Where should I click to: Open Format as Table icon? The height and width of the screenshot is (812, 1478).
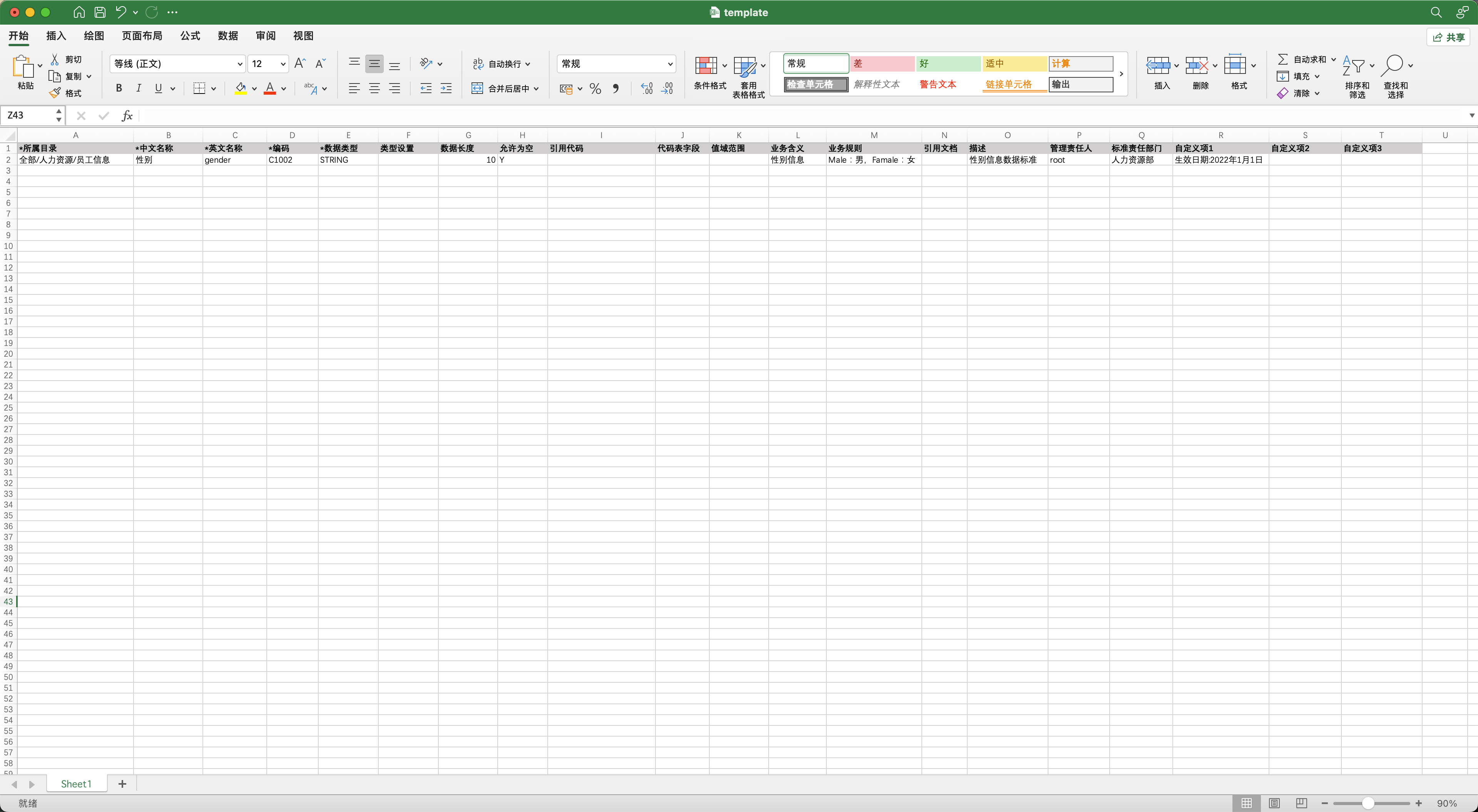(x=745, y=67)
